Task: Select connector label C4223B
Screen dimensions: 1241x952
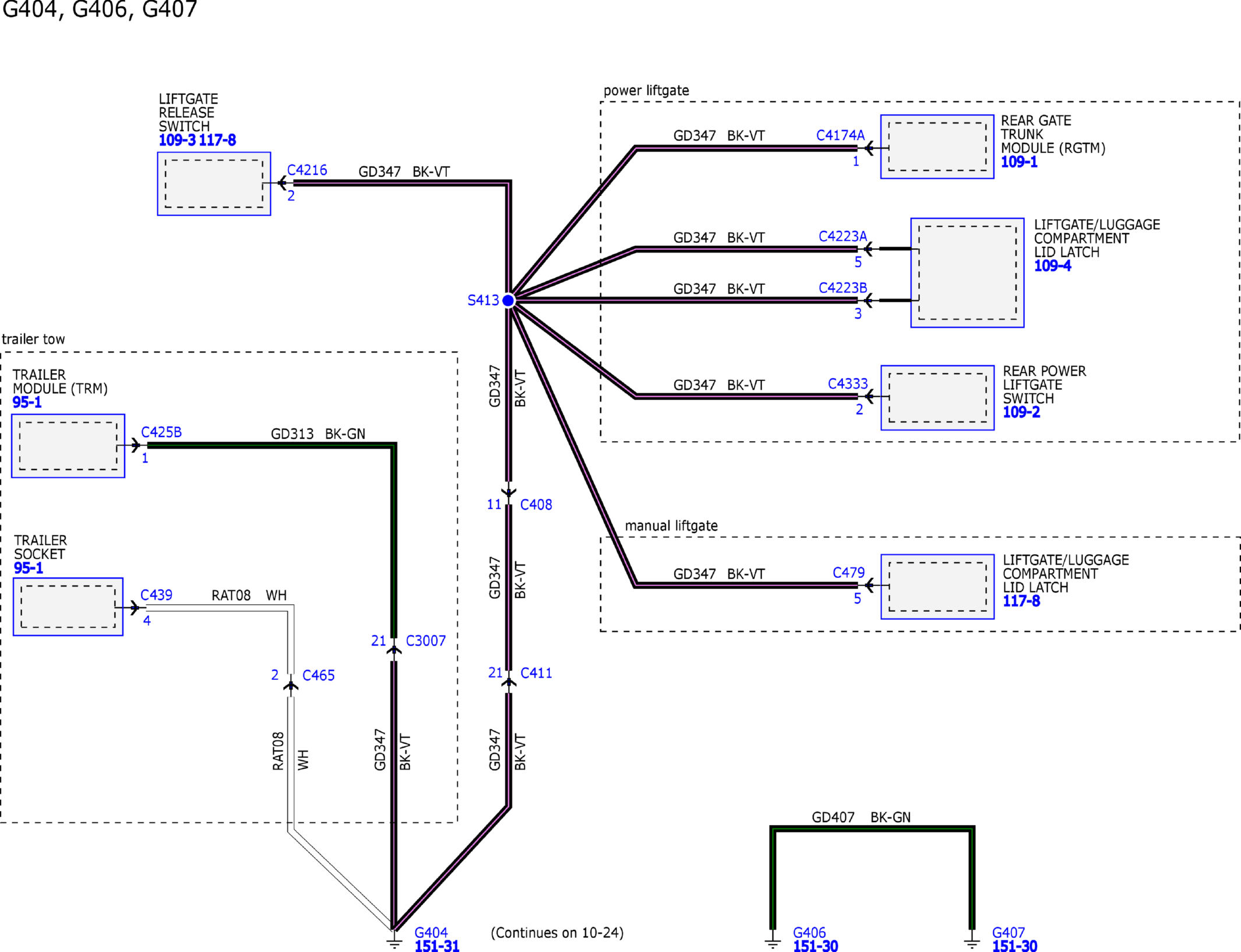Action: pos(842,287)
